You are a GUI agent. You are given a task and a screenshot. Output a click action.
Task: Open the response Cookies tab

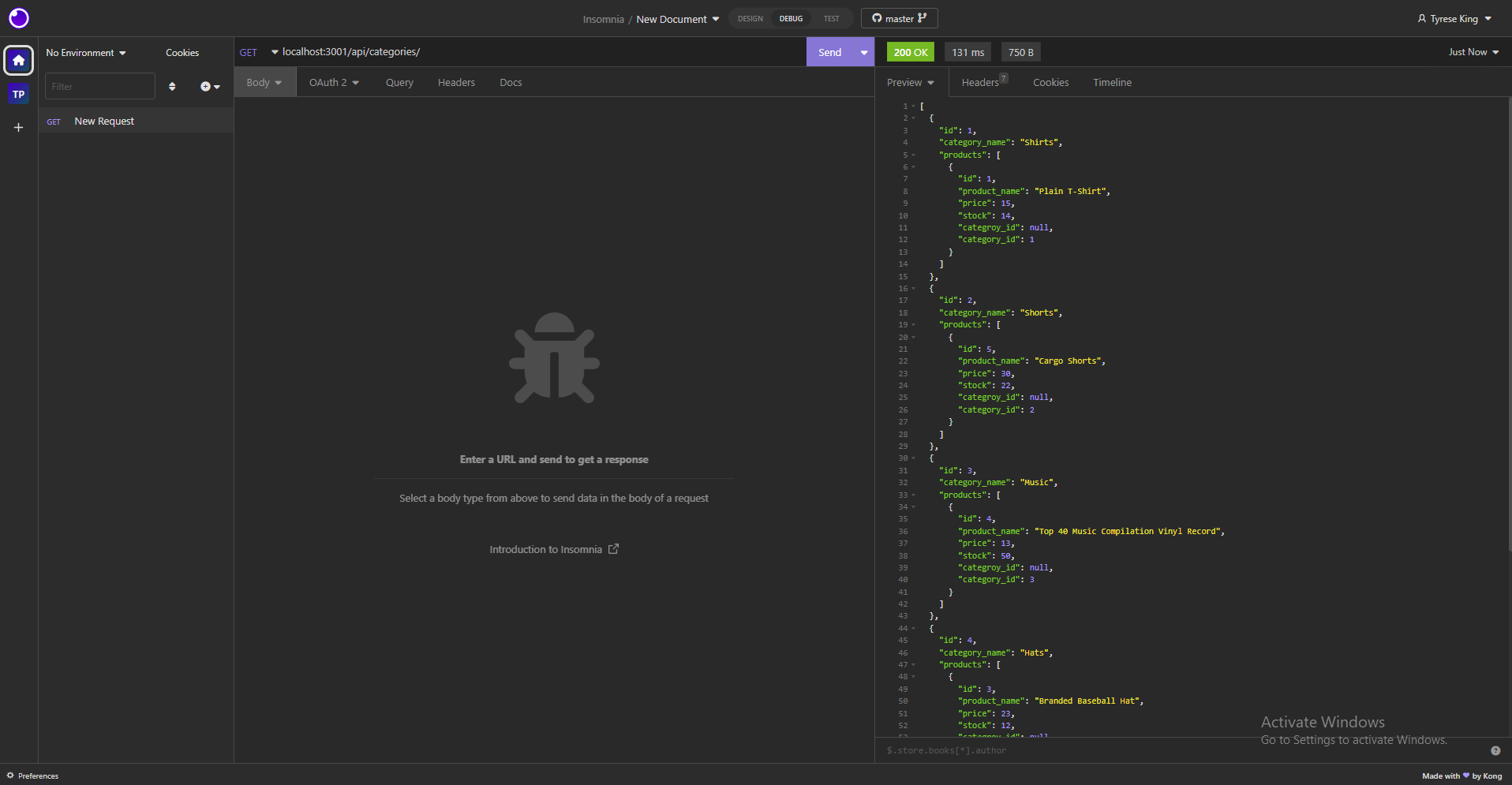tap(1050, 82)
